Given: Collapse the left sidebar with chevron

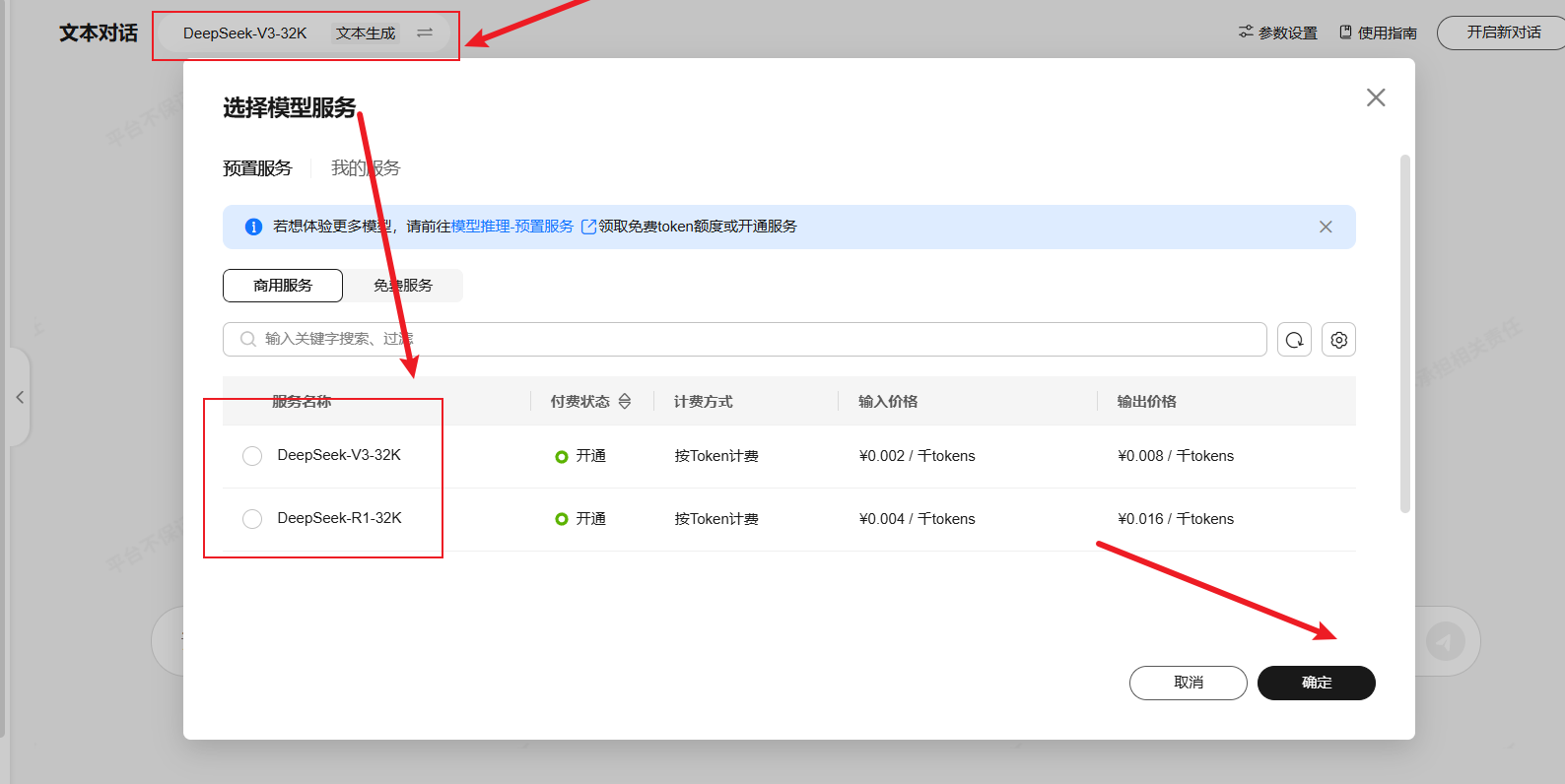Looking at the screenshot, I should tap(19, 397).
